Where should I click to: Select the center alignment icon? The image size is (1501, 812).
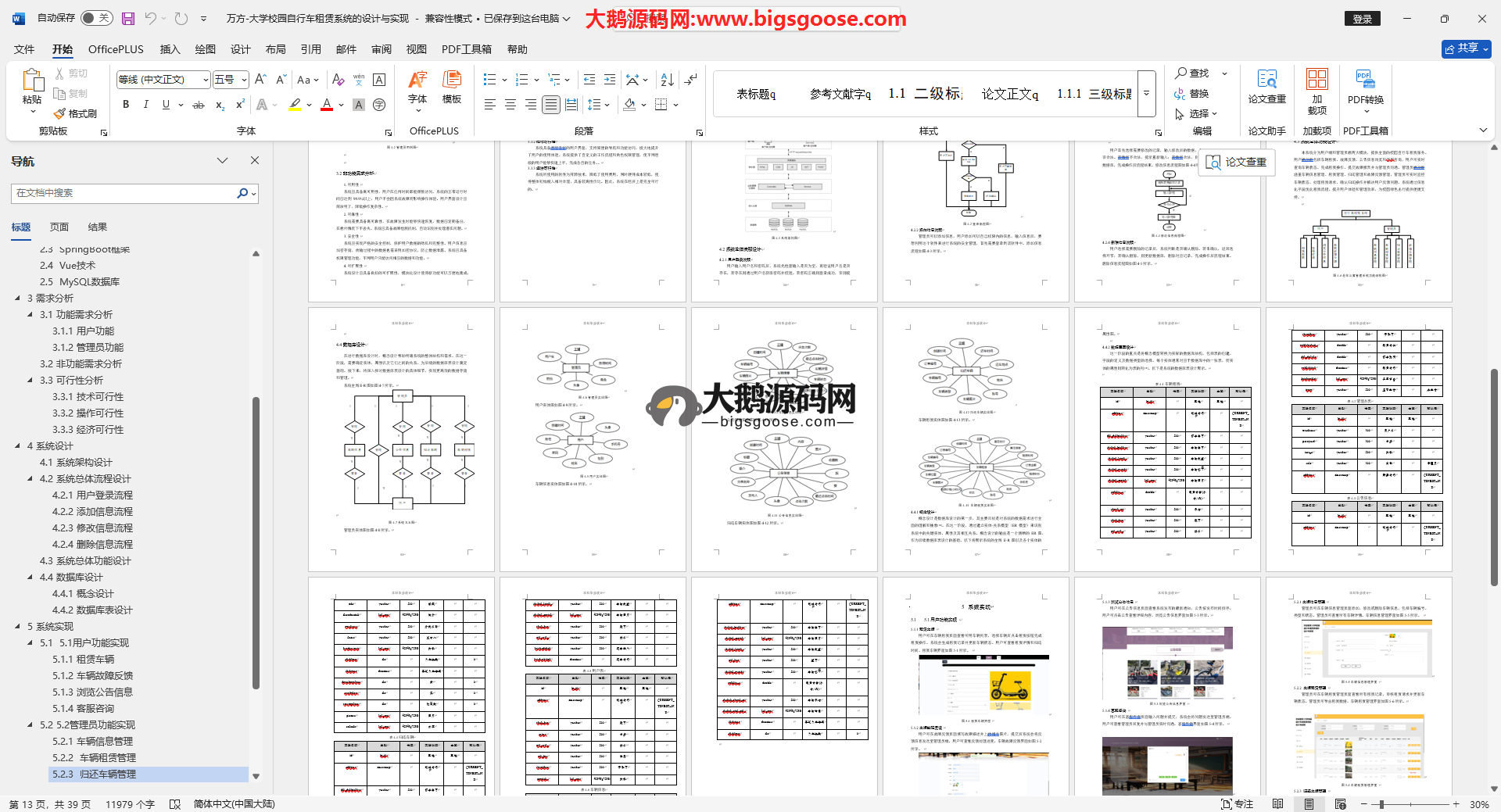pos(510,105)
